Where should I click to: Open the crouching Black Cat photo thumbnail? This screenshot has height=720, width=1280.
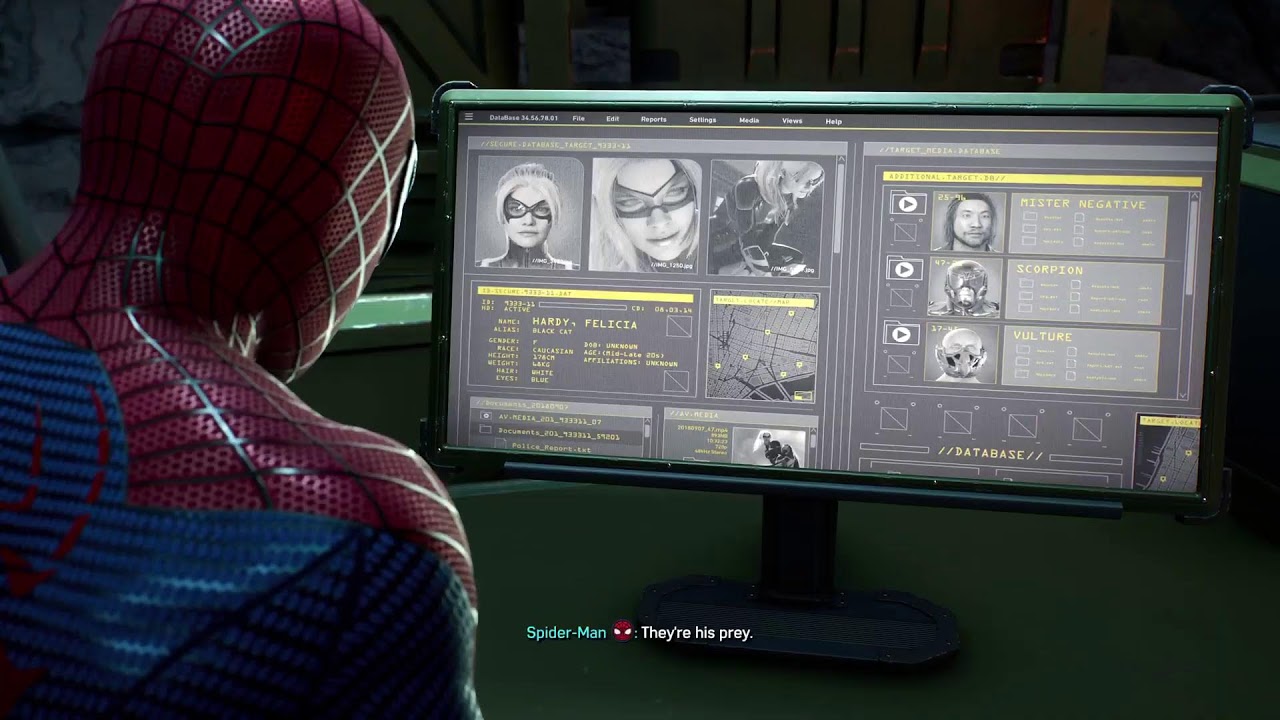pos(767,218)
